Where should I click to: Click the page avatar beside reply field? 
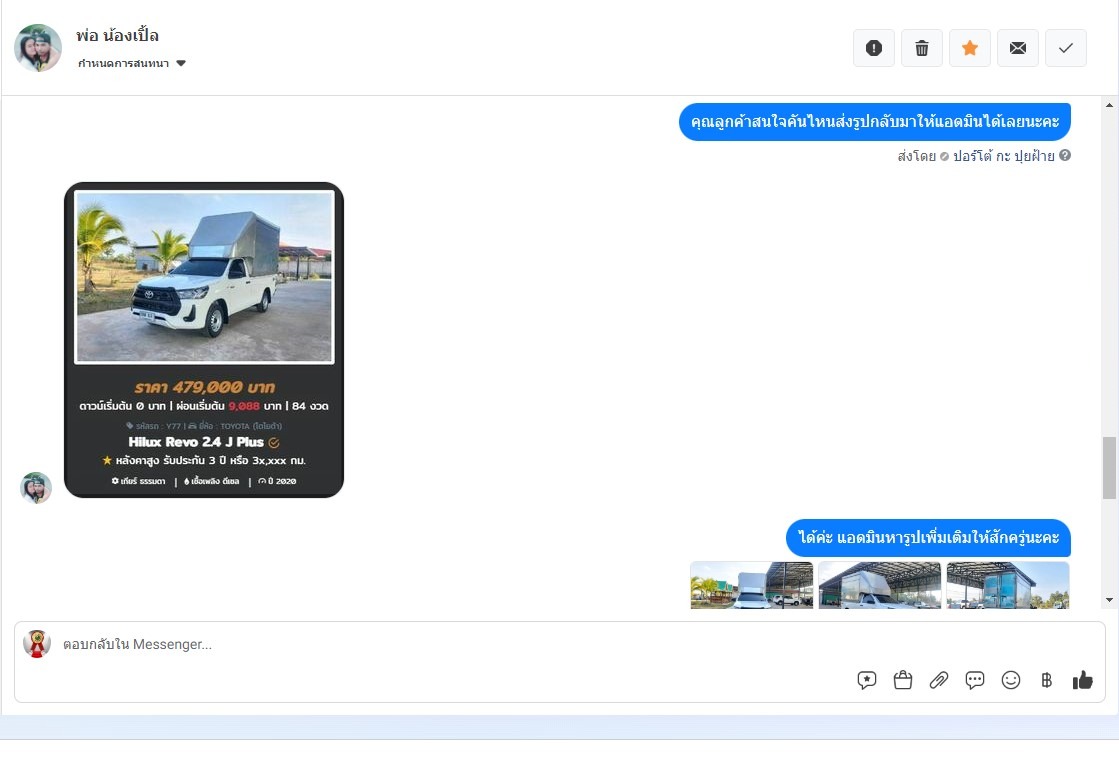36,644
